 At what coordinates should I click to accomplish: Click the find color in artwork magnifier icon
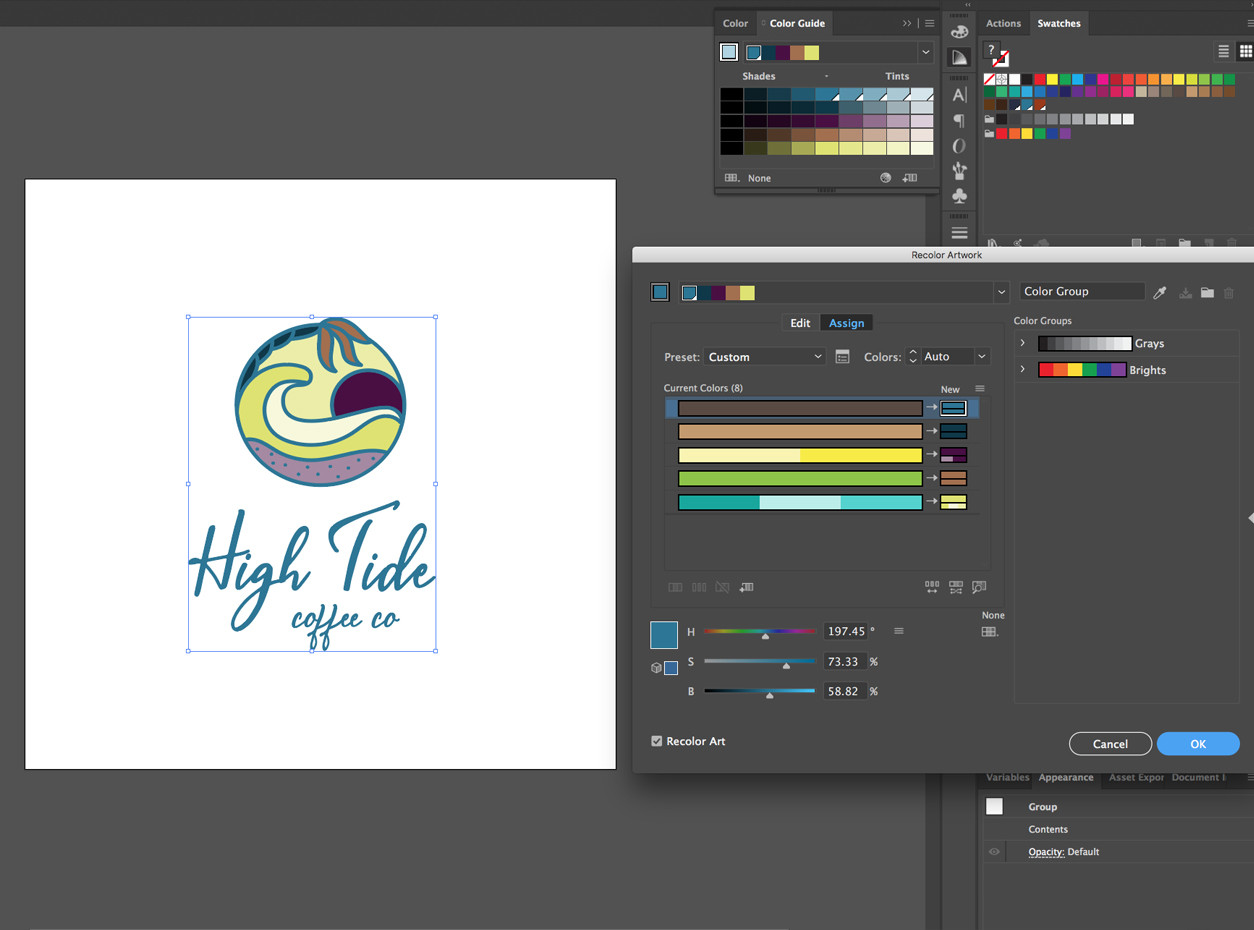coord(979,588)
